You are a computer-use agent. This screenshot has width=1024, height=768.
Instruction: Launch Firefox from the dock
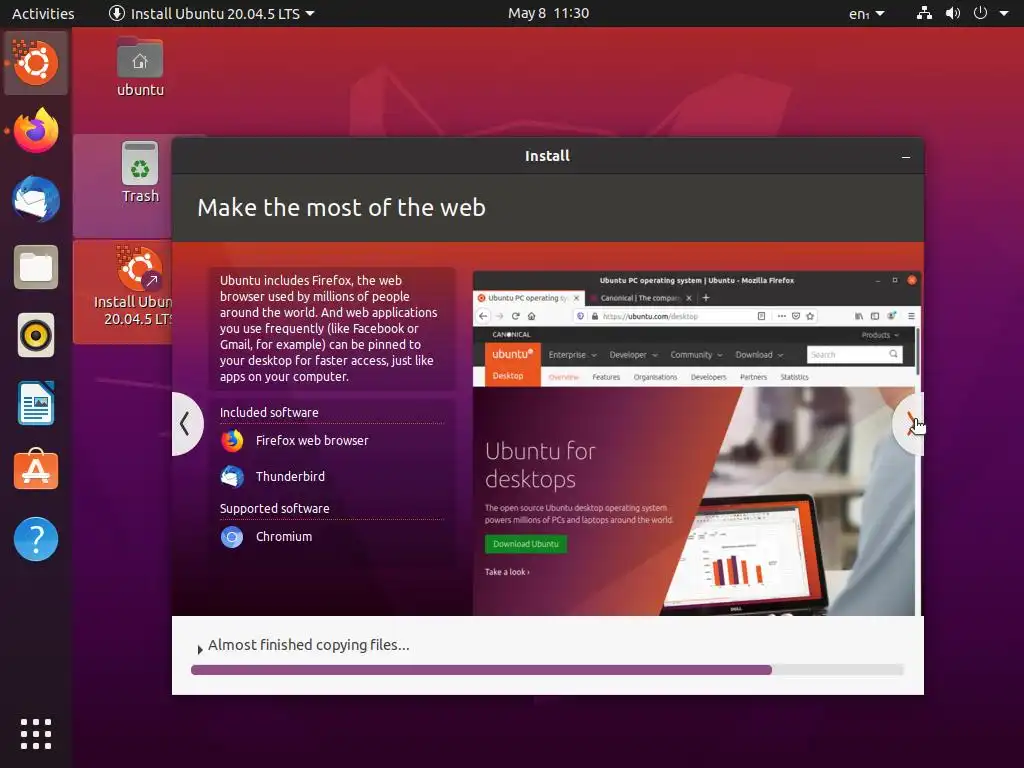[x=36, y=131]
